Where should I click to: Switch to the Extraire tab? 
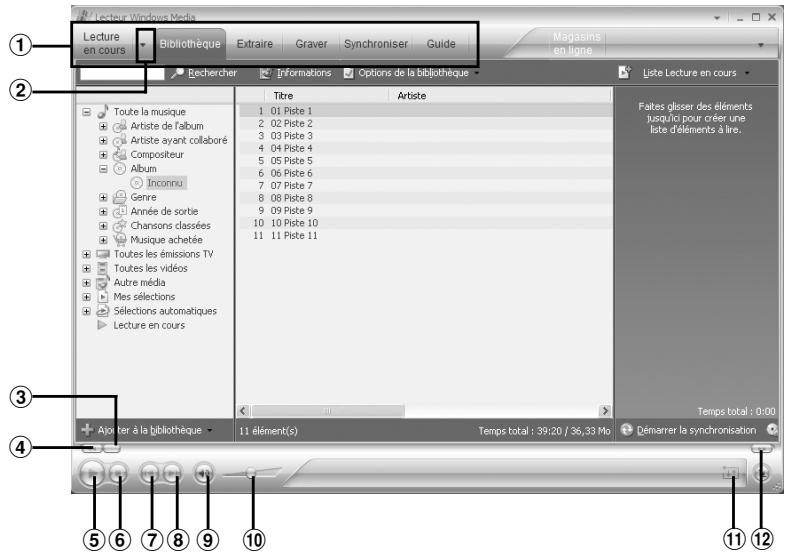pyautogui.click(x=254, y=44)
